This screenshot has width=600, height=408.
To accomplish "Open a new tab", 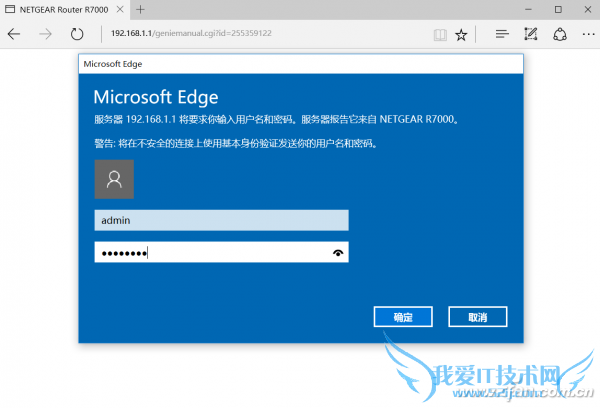I will 140,10.
